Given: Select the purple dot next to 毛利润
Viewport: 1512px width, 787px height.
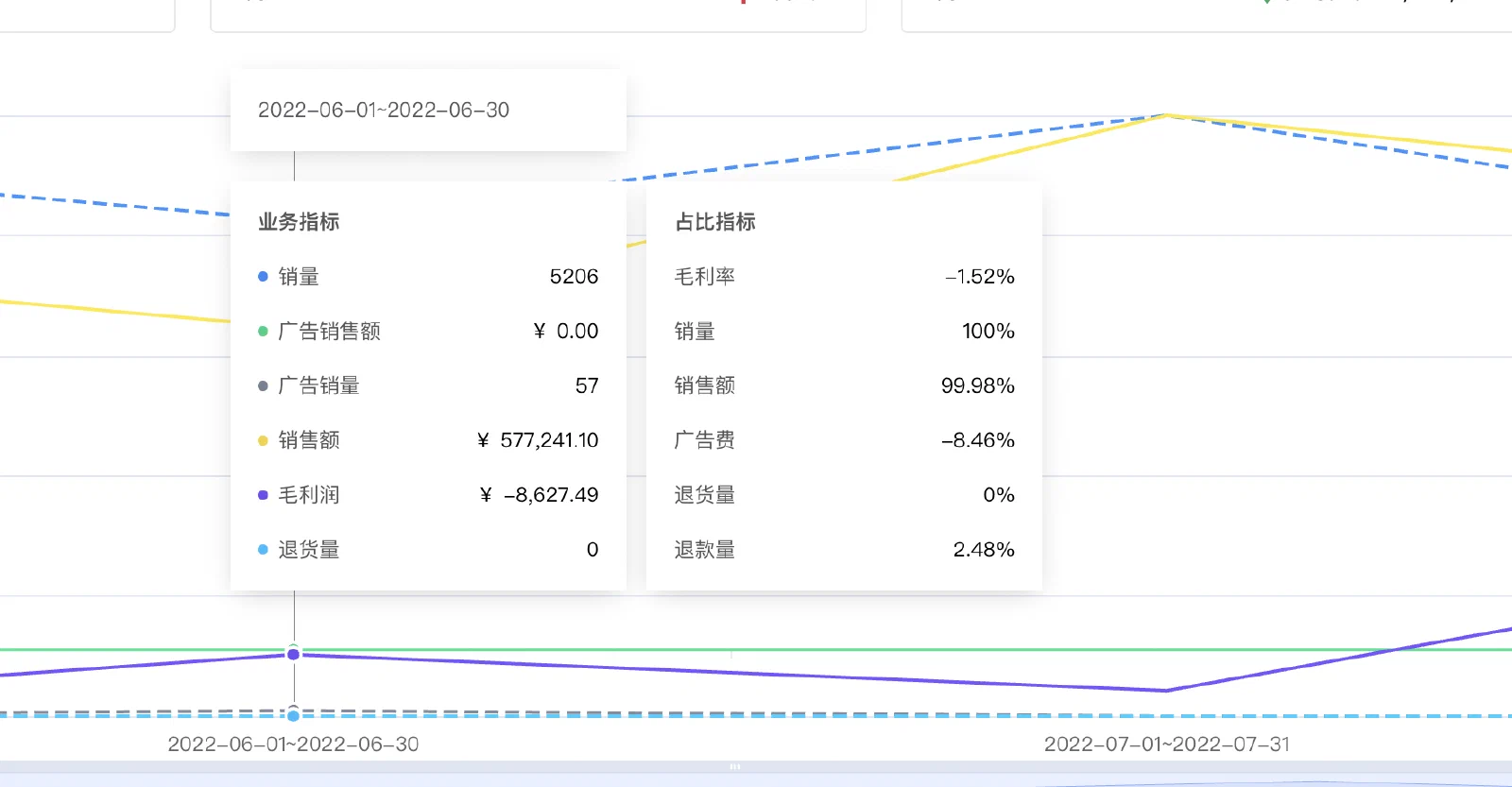Looking at the screenshot, I should [263, 495].
